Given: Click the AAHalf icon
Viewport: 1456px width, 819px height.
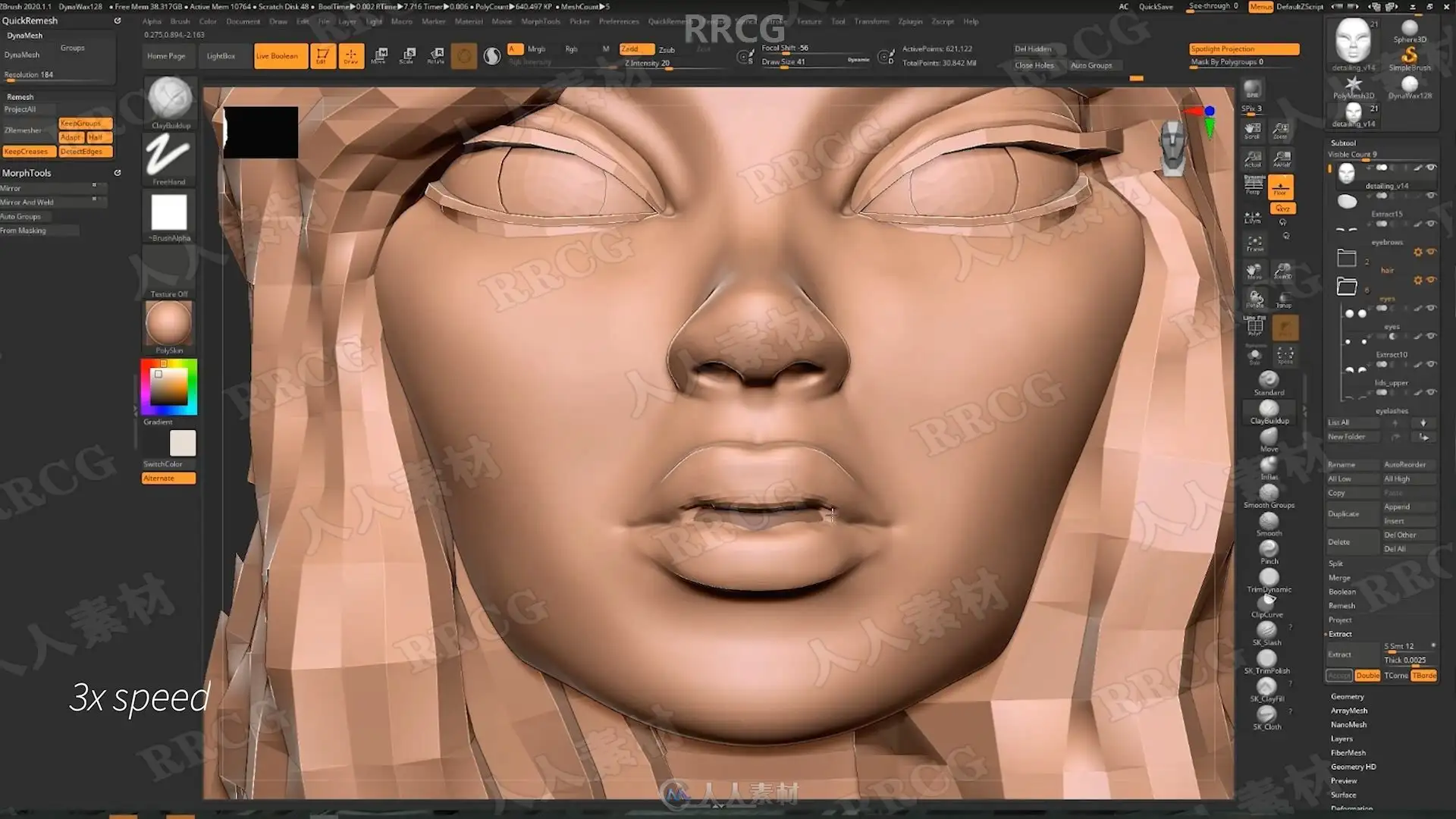Looking at the screenshot, I should tap(1281, 158).
